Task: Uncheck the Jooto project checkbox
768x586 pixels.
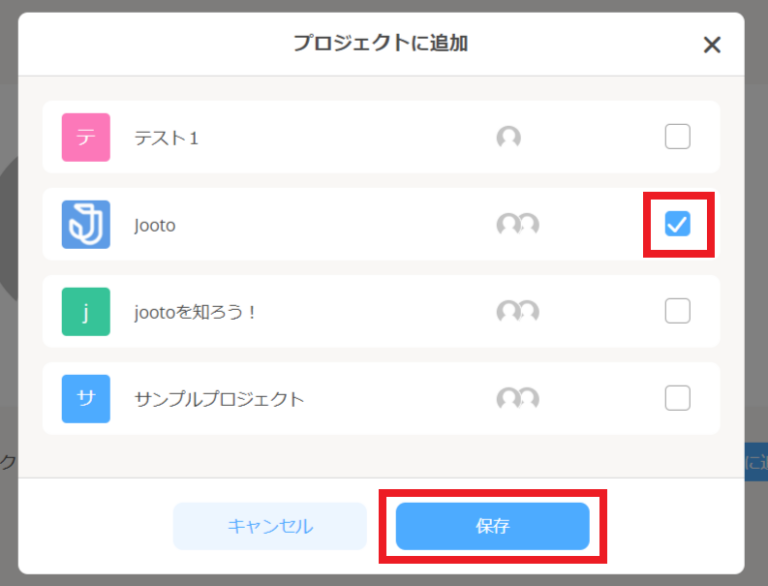Action: click(678, 225)
